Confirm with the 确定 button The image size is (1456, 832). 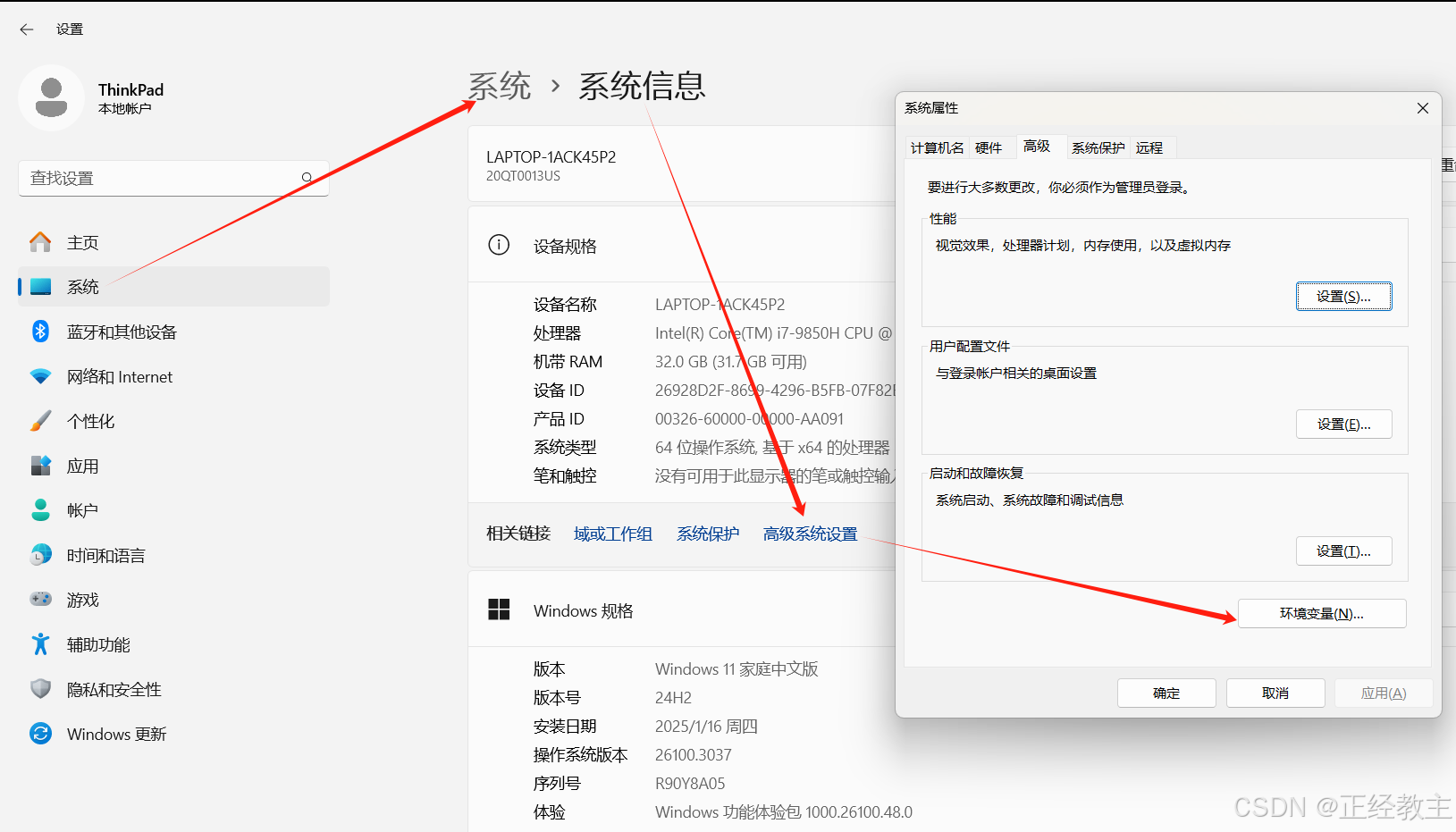coord(1166,693)
